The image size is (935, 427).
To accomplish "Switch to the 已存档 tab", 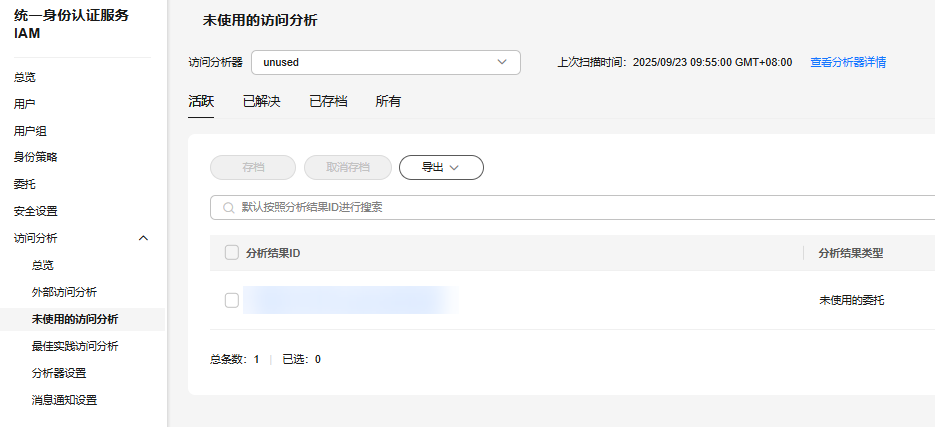I will point(328,101).
